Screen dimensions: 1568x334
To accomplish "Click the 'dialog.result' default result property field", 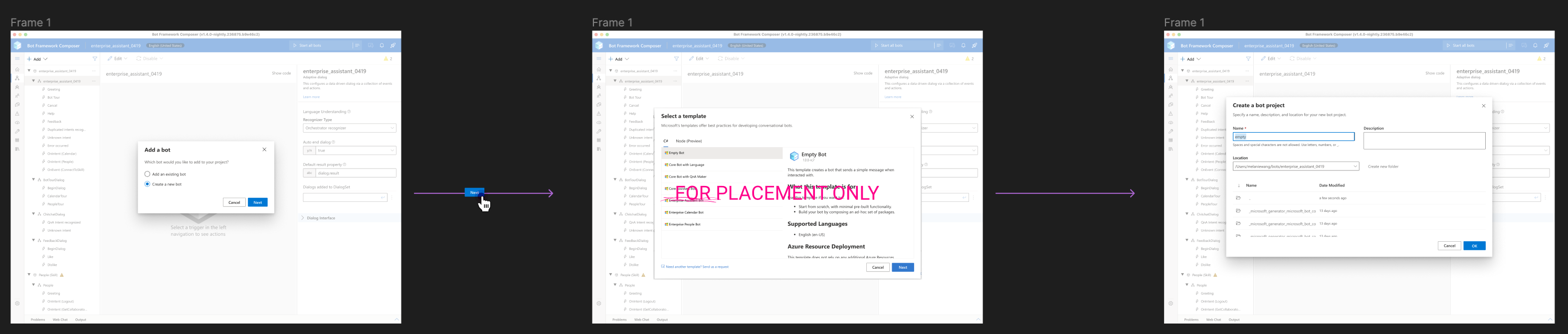I will (x=356, y=173).
